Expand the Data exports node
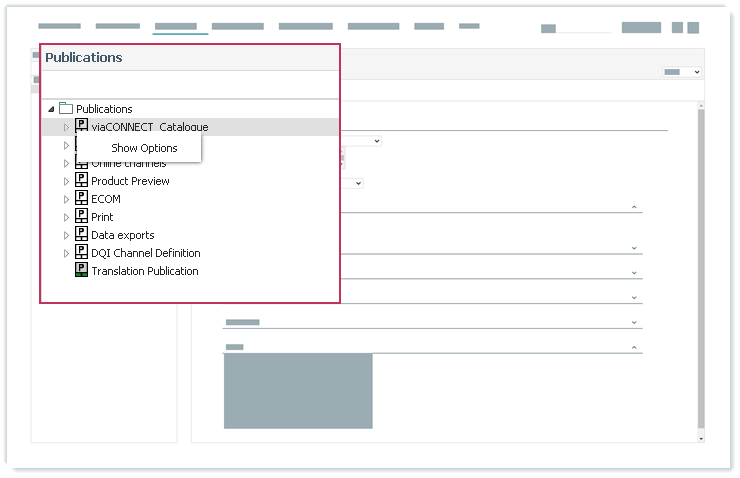This screenshot has width=740, height=478. pyautogui.click(x=67, y=235)
